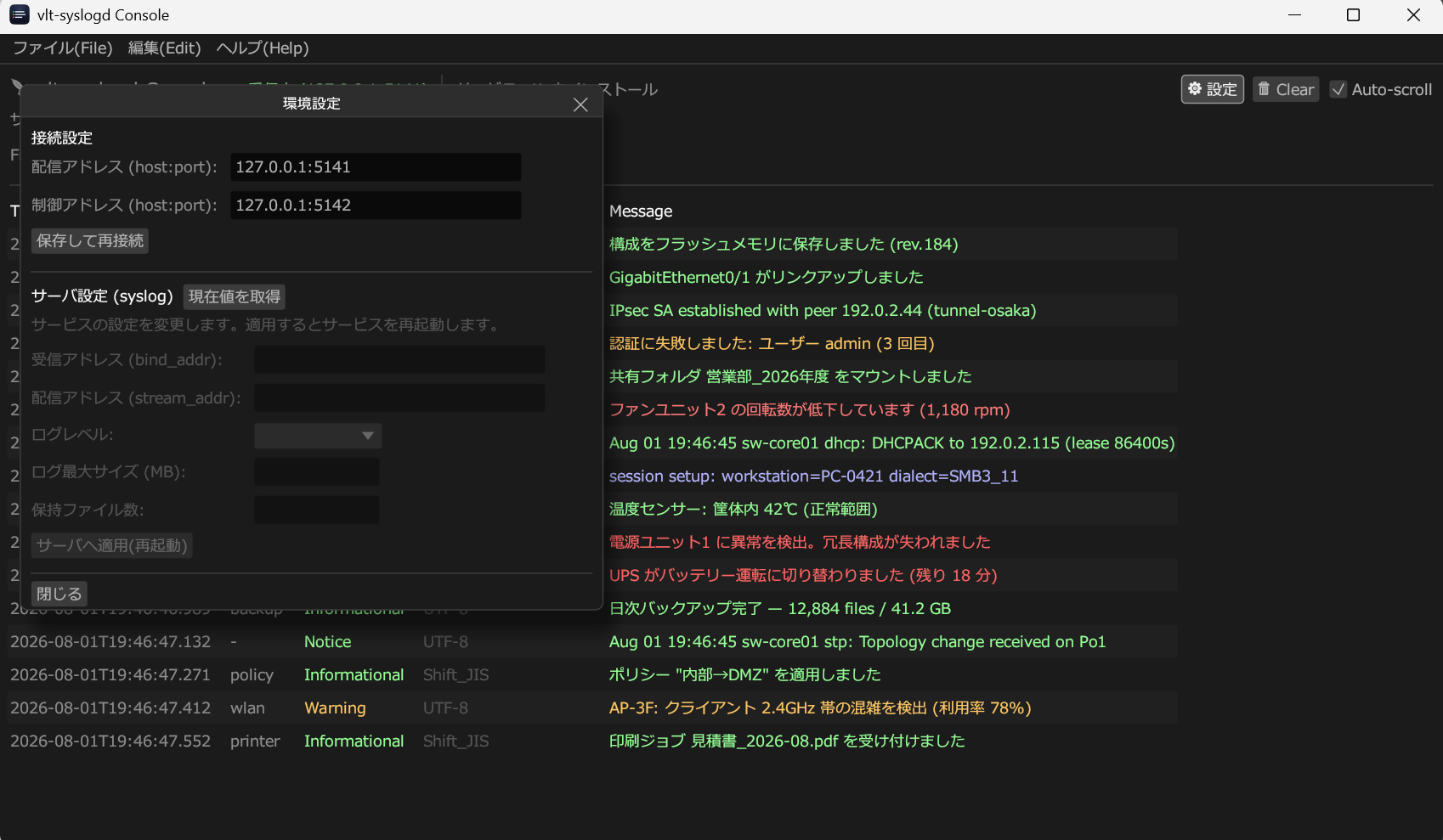Open the ログレベル dropdown

click(x=318, y=436)
